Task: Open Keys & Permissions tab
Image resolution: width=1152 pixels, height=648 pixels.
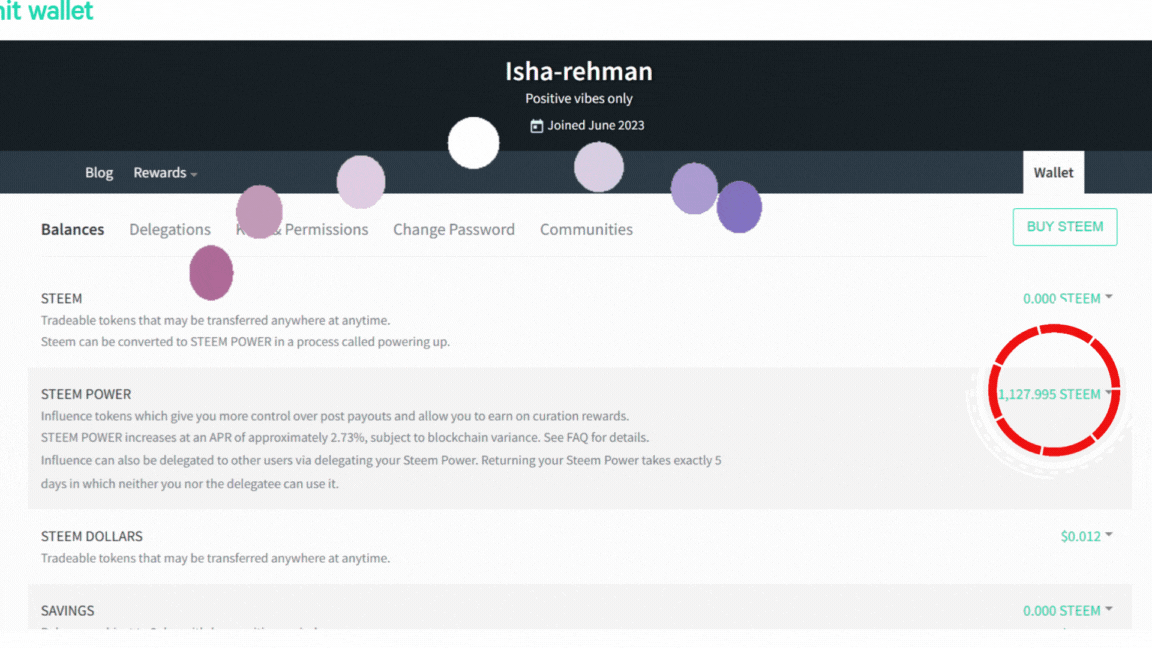Action: pyautogui.click(x=302, y=229)
